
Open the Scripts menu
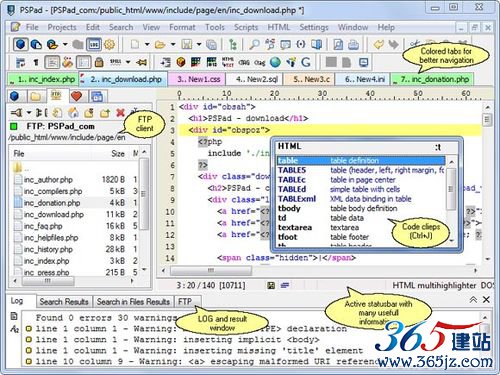[x=246, y=27]
